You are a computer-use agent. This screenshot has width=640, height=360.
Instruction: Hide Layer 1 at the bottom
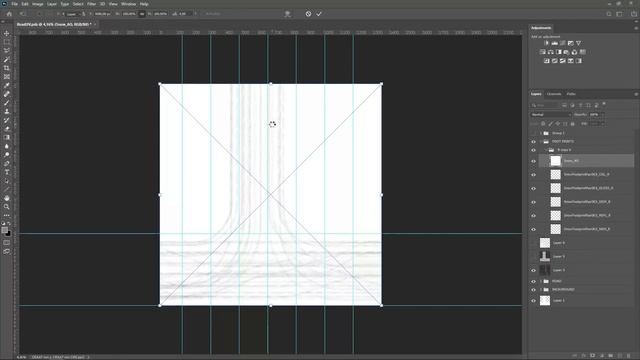click(533, 301)
